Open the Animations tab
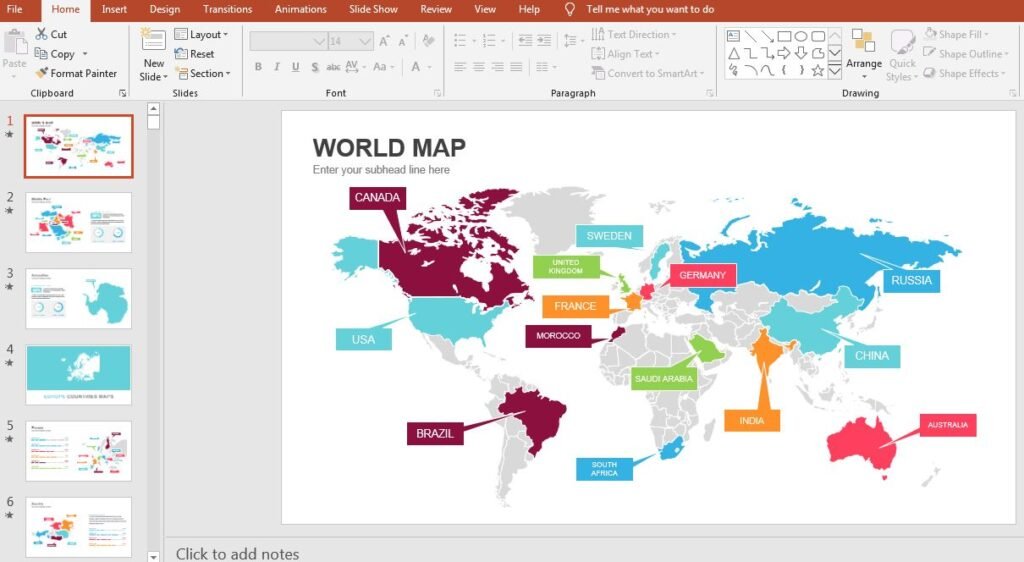Image resolution: width=1024 pixels, height=562 pixels. [300, 9]
